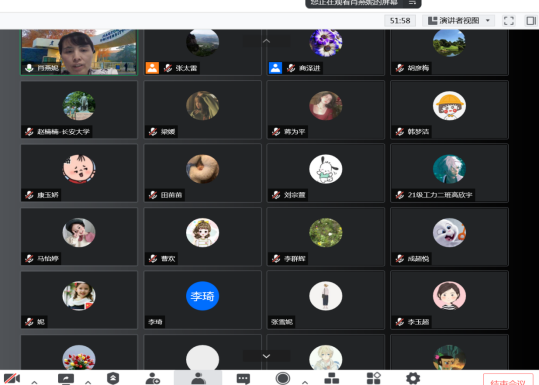This screenshot has height=385, width=539.
Task: Expand the arrow next to share screen
Action: click(x=88, y=382)
